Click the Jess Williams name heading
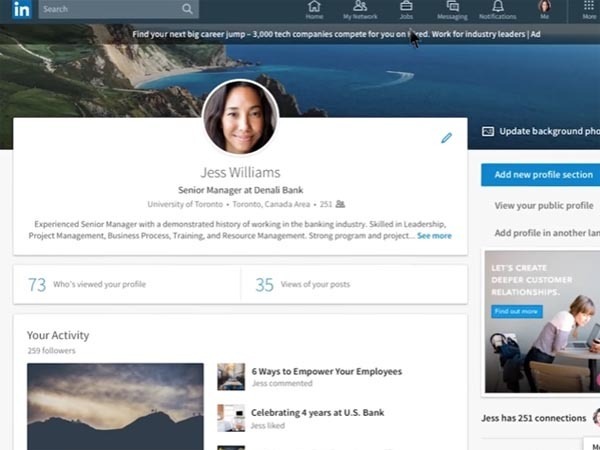The image size is (600, 450). (x=240, y=173)
